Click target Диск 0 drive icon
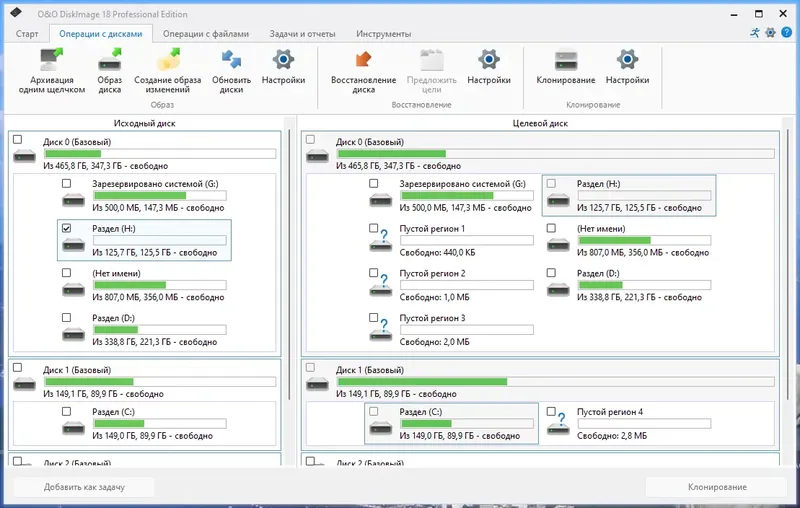Image resolution: width=800 pixels, height=508 pixels. tap(317, 156)
